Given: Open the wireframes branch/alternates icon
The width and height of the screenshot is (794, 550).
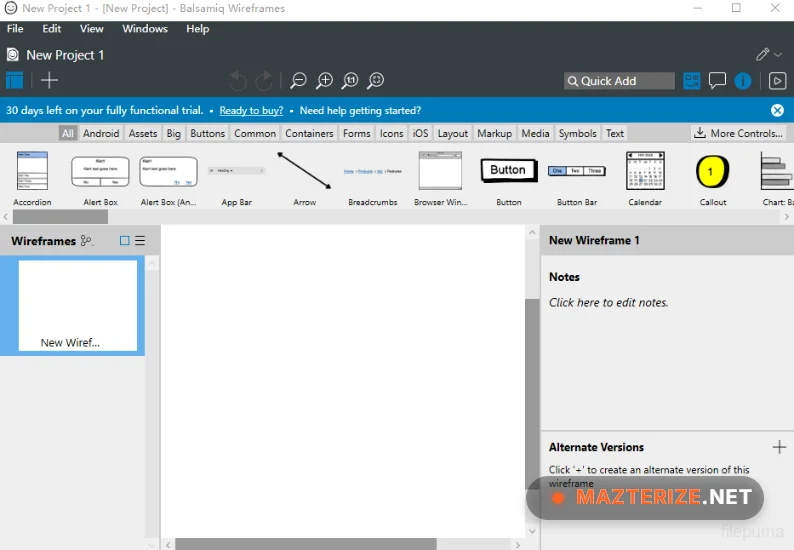Looking at the screenshot, I should point(87,241).
